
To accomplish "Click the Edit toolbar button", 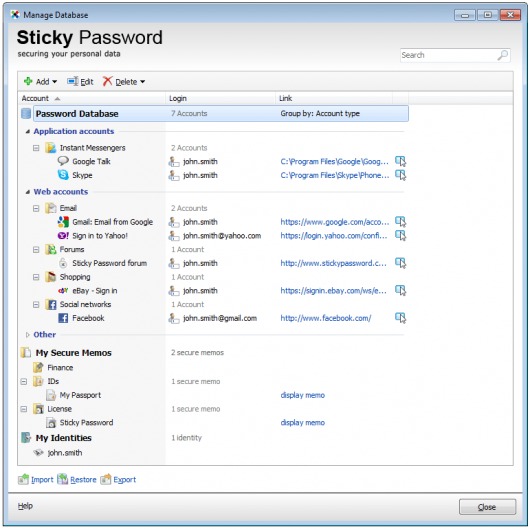I will pos(80,81).
